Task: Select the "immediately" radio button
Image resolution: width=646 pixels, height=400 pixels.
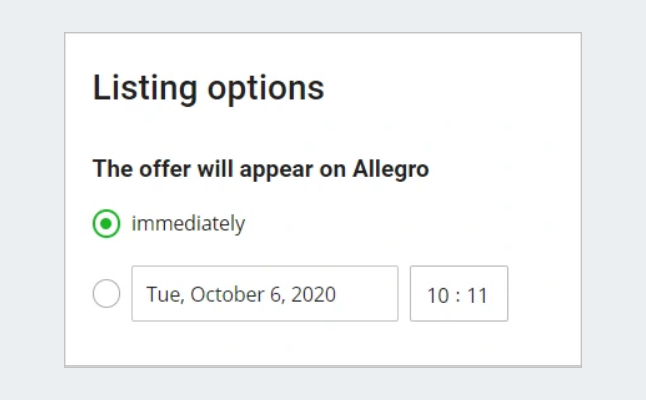Action: coord(107,223)
